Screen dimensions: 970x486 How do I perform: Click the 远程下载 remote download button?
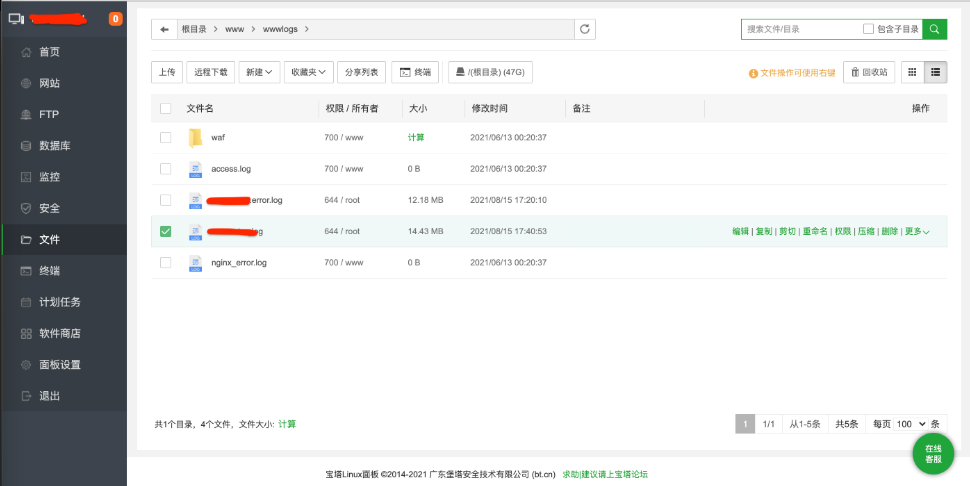tap(211, 72)
